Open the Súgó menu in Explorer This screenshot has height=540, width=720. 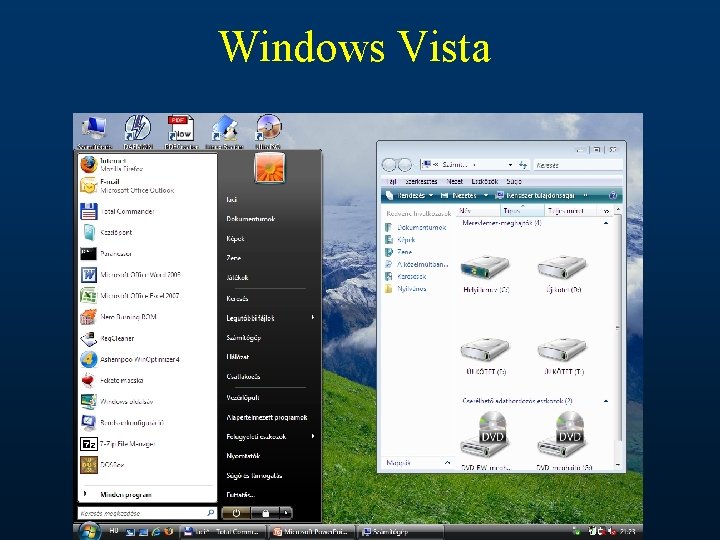tap(514, 181)
